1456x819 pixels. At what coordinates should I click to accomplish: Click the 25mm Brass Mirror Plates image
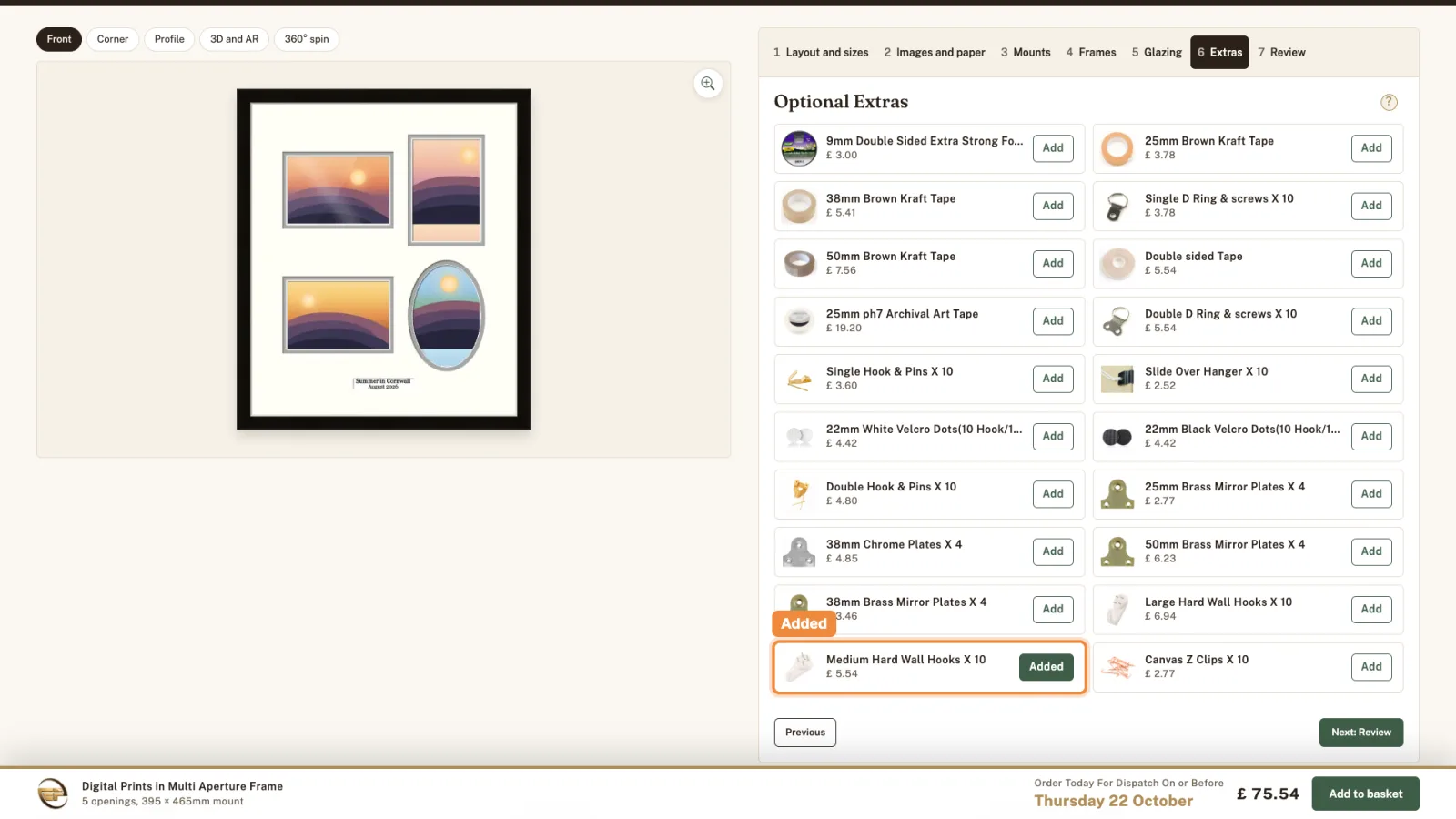click(1117, 494)
